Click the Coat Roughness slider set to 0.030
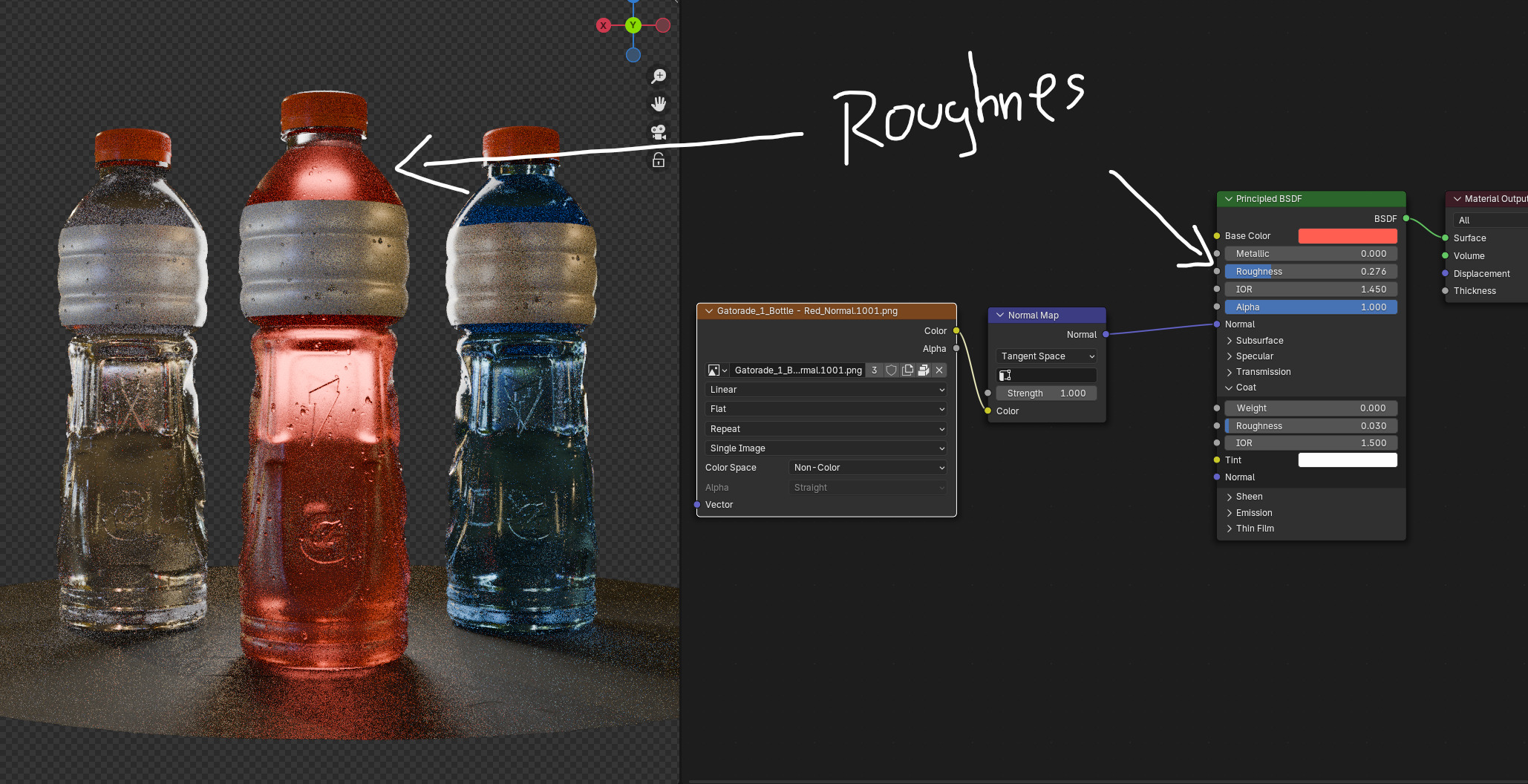 1311,426
